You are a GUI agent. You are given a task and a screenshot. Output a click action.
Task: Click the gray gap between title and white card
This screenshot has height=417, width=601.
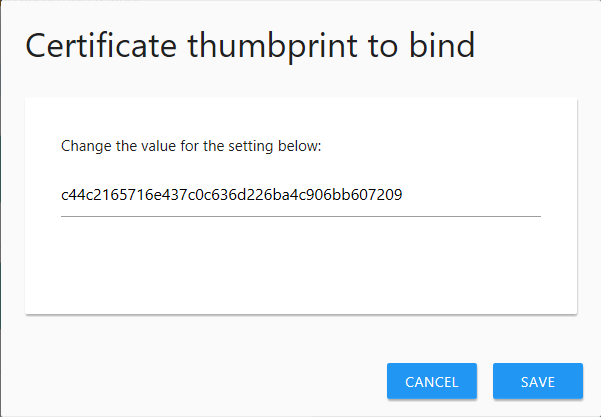tap(300, 86)
